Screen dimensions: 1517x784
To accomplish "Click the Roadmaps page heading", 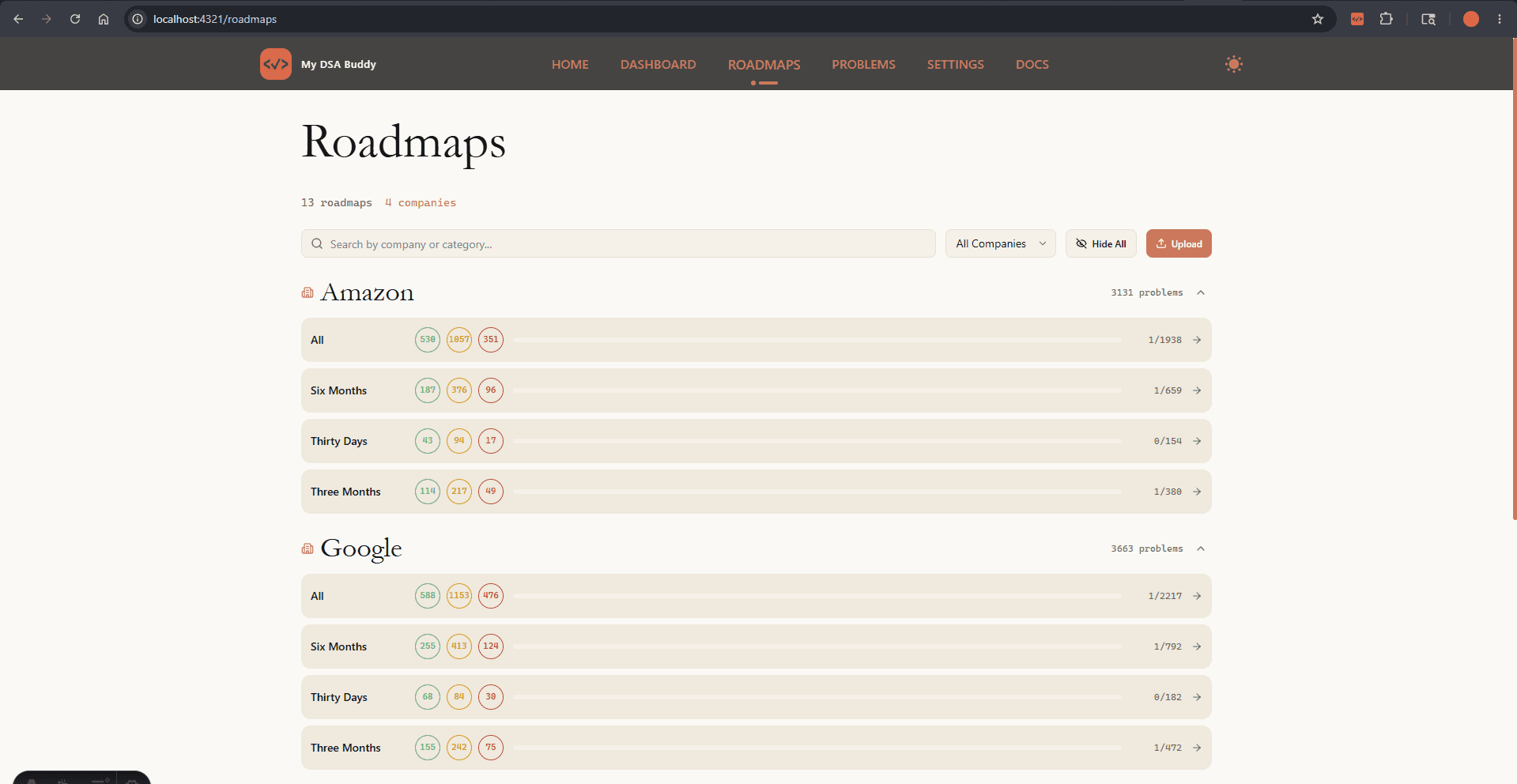I will click(403, 143).
